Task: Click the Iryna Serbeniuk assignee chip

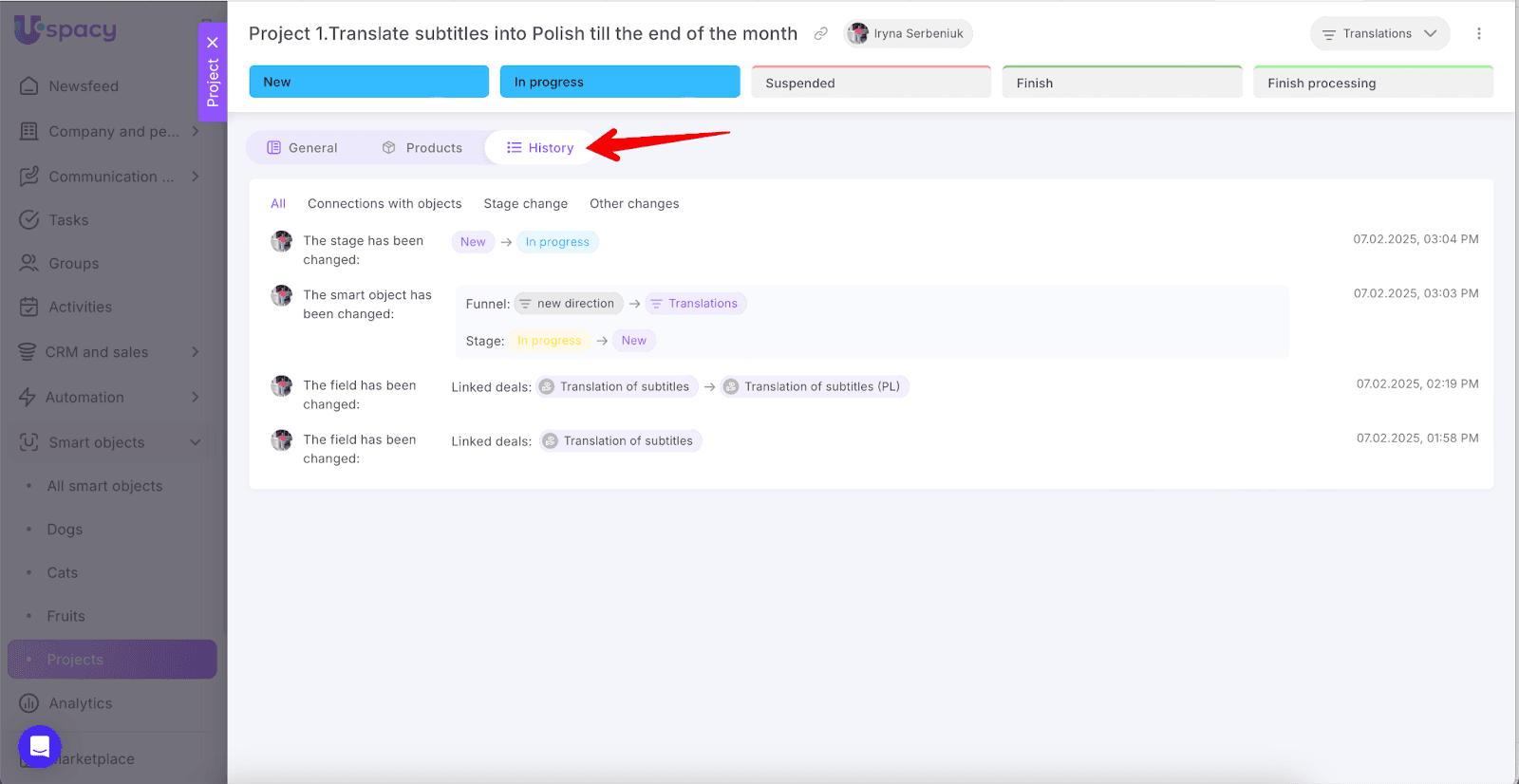Action: [x=908, y=33]
